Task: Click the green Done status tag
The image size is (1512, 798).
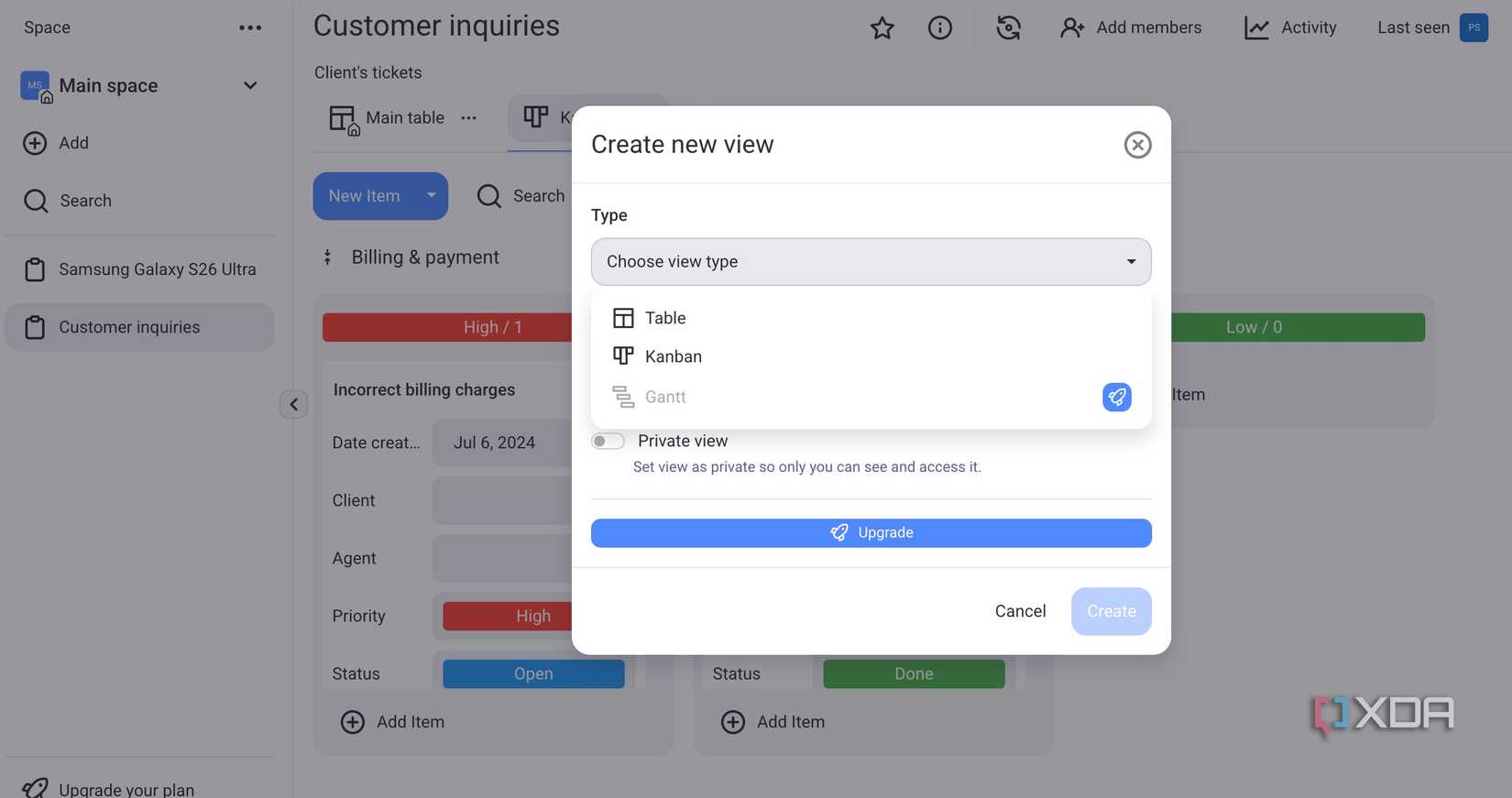Action: [x=914, y=674]
